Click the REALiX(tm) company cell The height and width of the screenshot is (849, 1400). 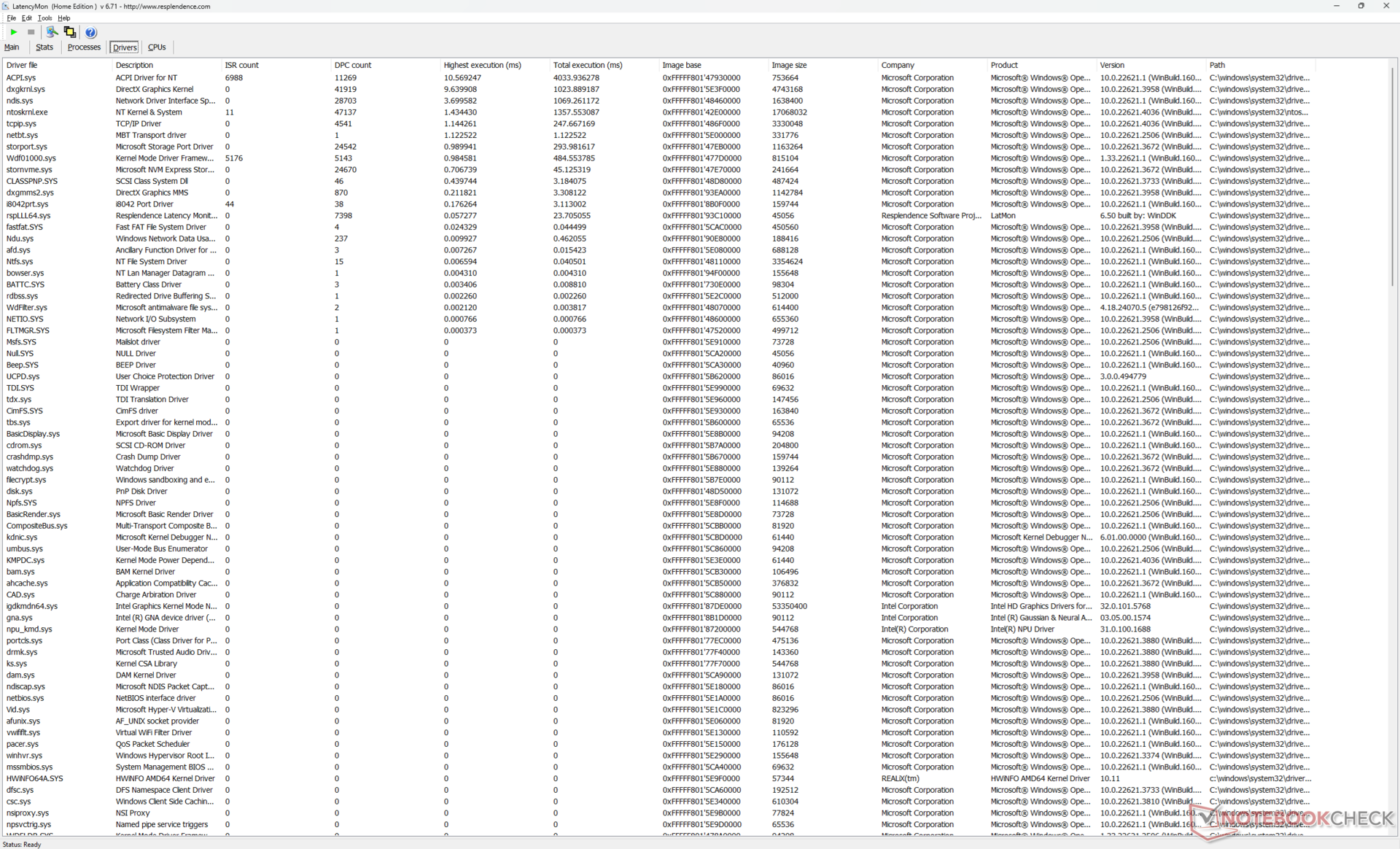tap(900, 778)
